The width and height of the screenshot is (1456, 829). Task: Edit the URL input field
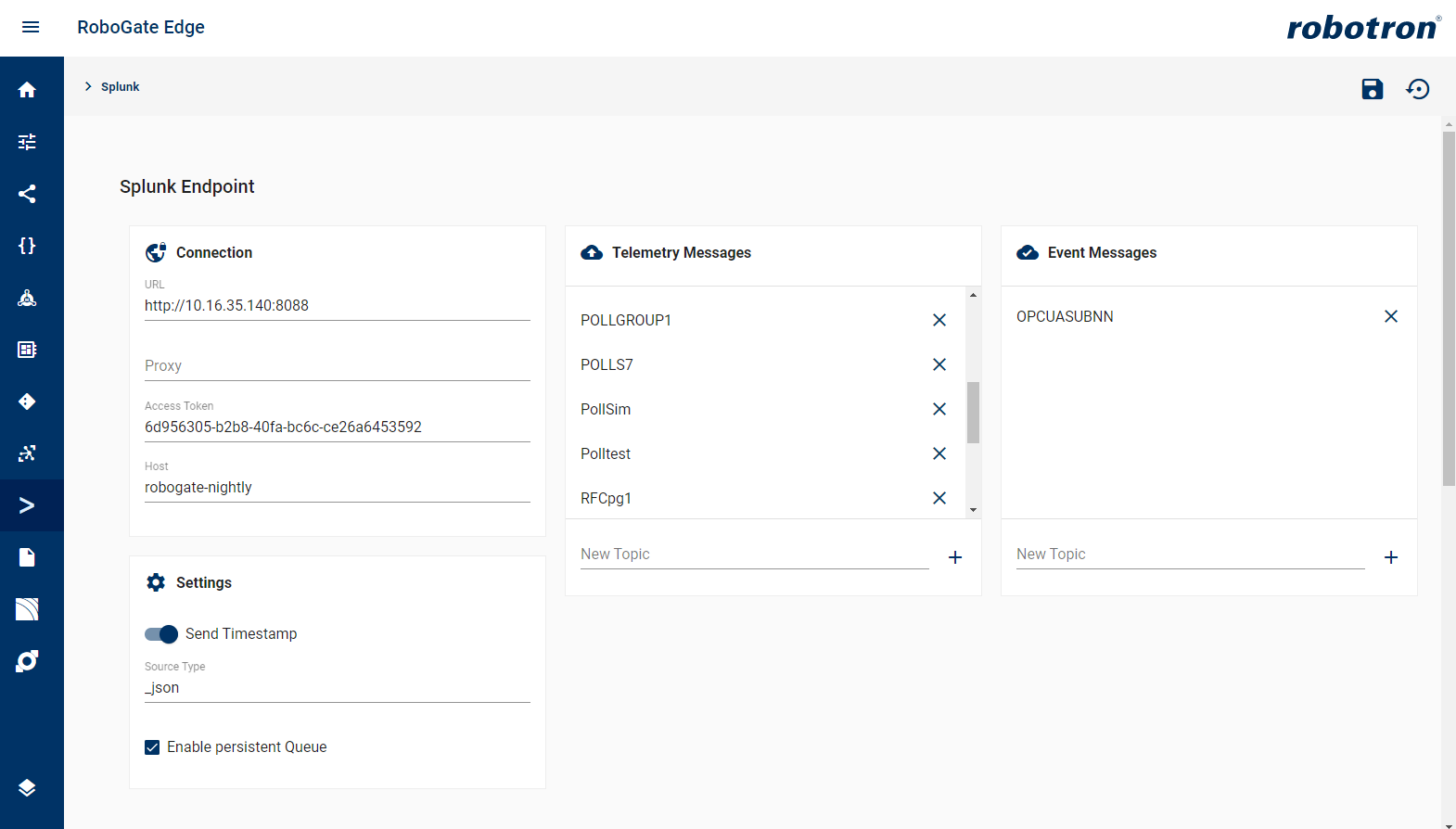click(x=338, y=305)
